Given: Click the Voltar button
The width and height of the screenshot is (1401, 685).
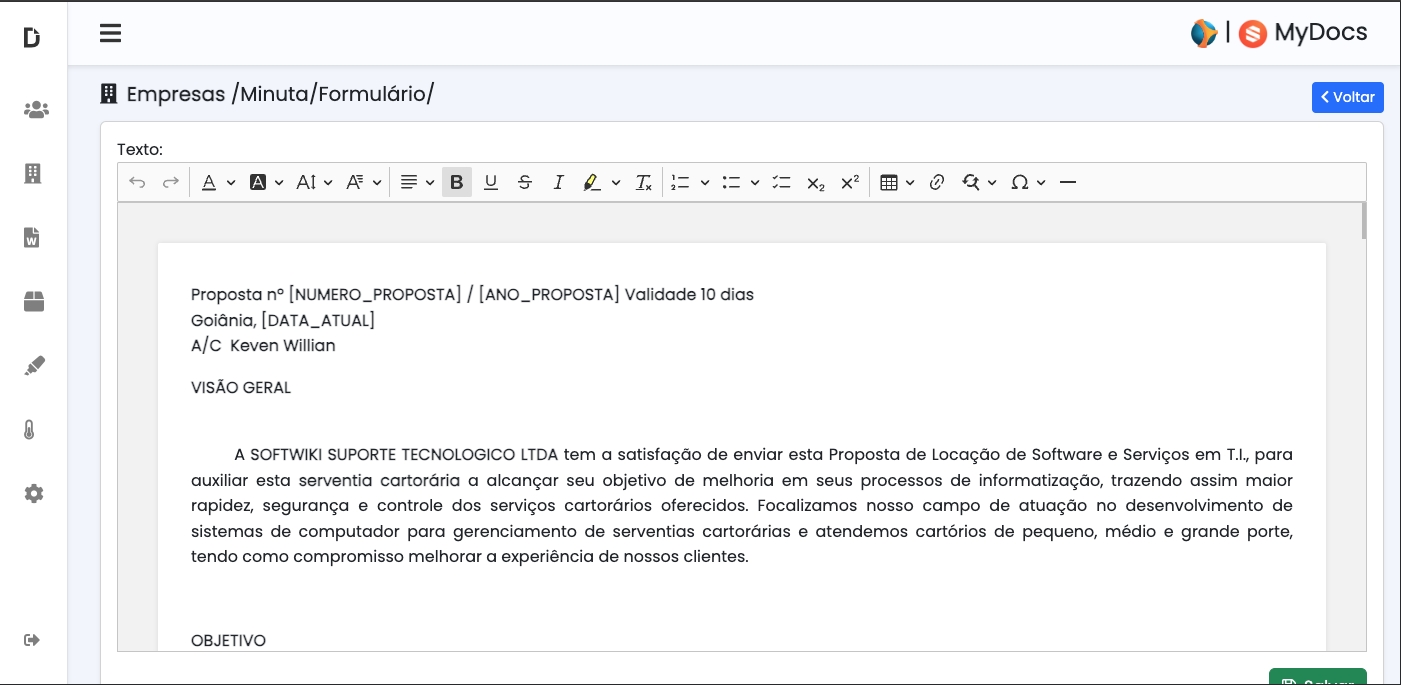Looking at the screenshot, I should [1347, 97].
